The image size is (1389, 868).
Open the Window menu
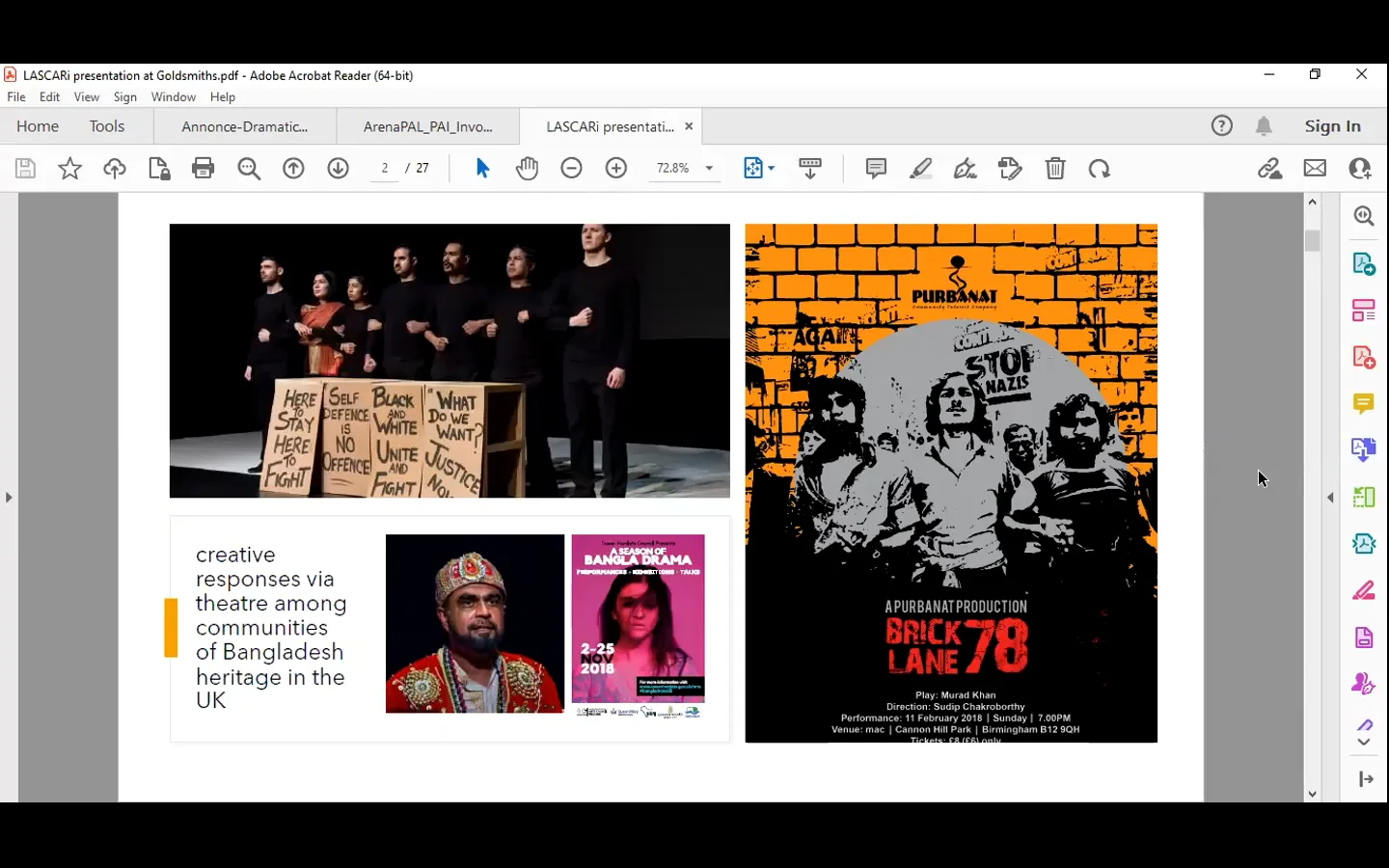click(174, 97)
